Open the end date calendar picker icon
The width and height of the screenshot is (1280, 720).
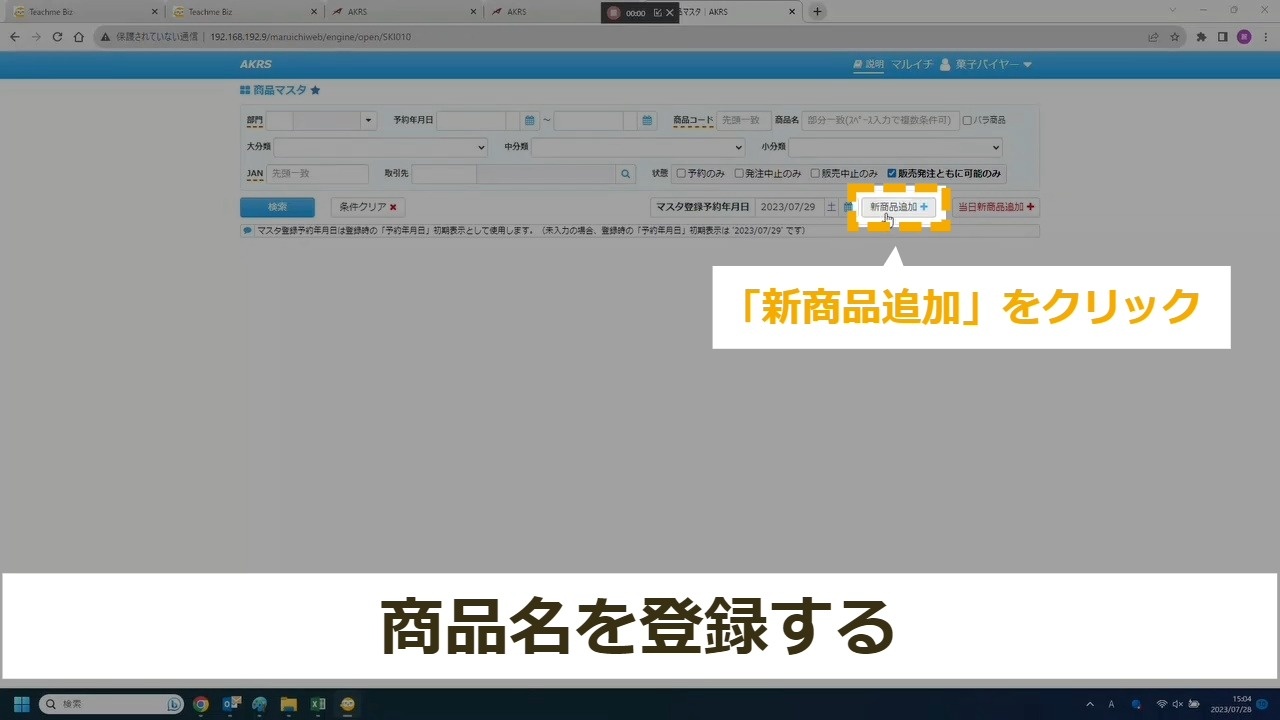coord(648,120)
